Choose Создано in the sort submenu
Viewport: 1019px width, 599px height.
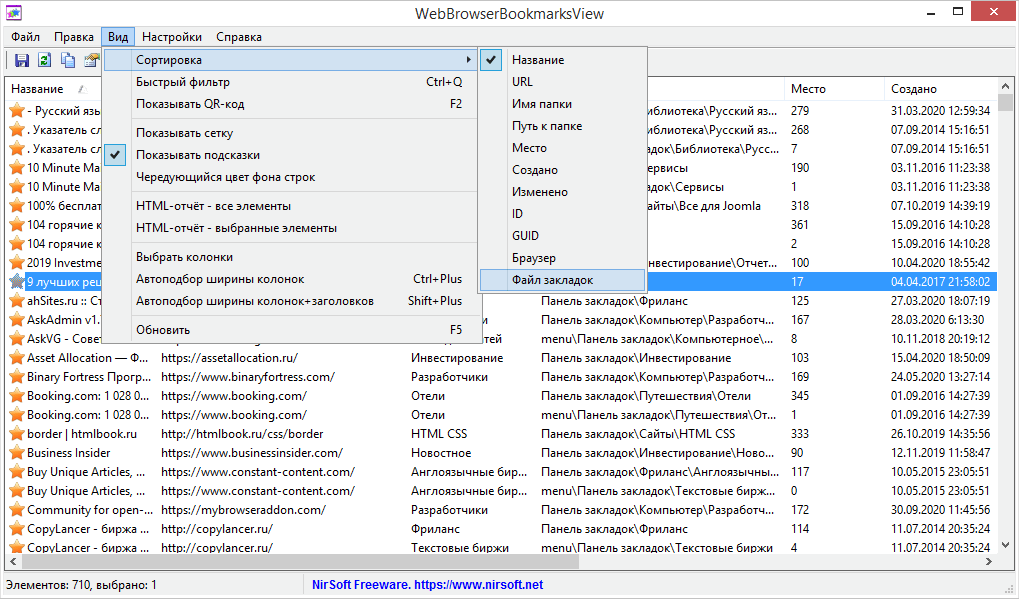click(563, 170)
